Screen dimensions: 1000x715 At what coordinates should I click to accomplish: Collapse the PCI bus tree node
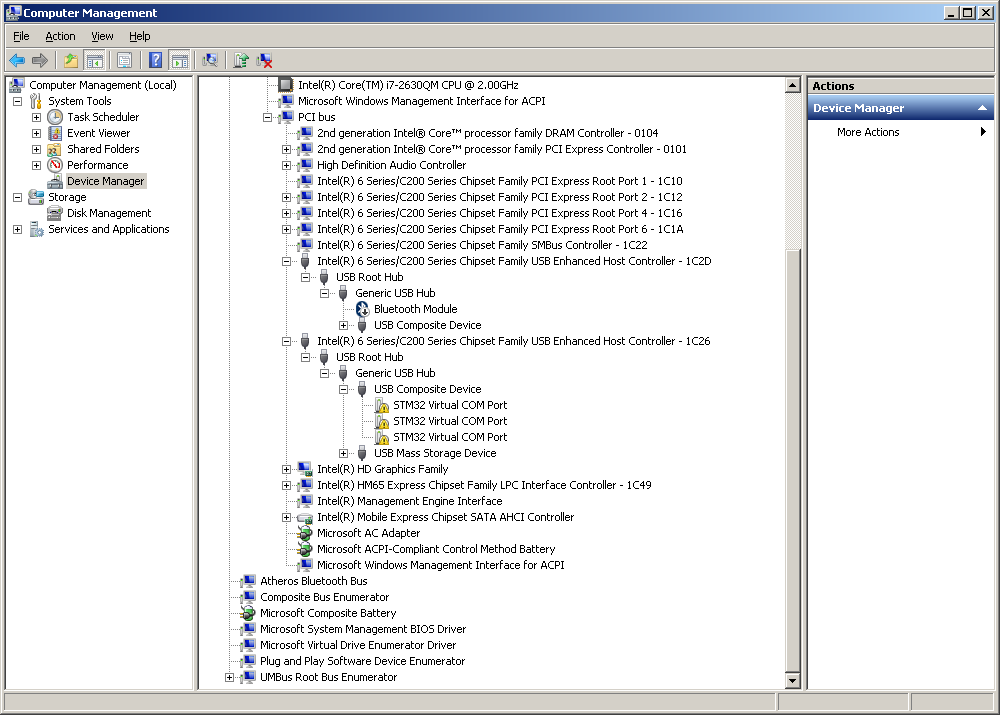(x=267, y=117)
